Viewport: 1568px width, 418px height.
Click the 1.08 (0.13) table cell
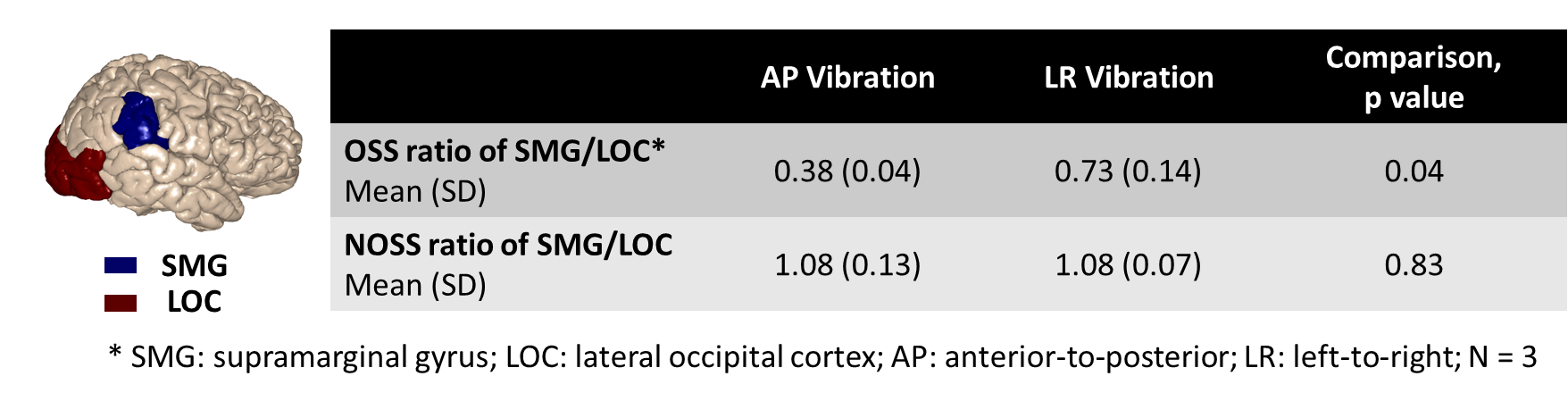847,264
